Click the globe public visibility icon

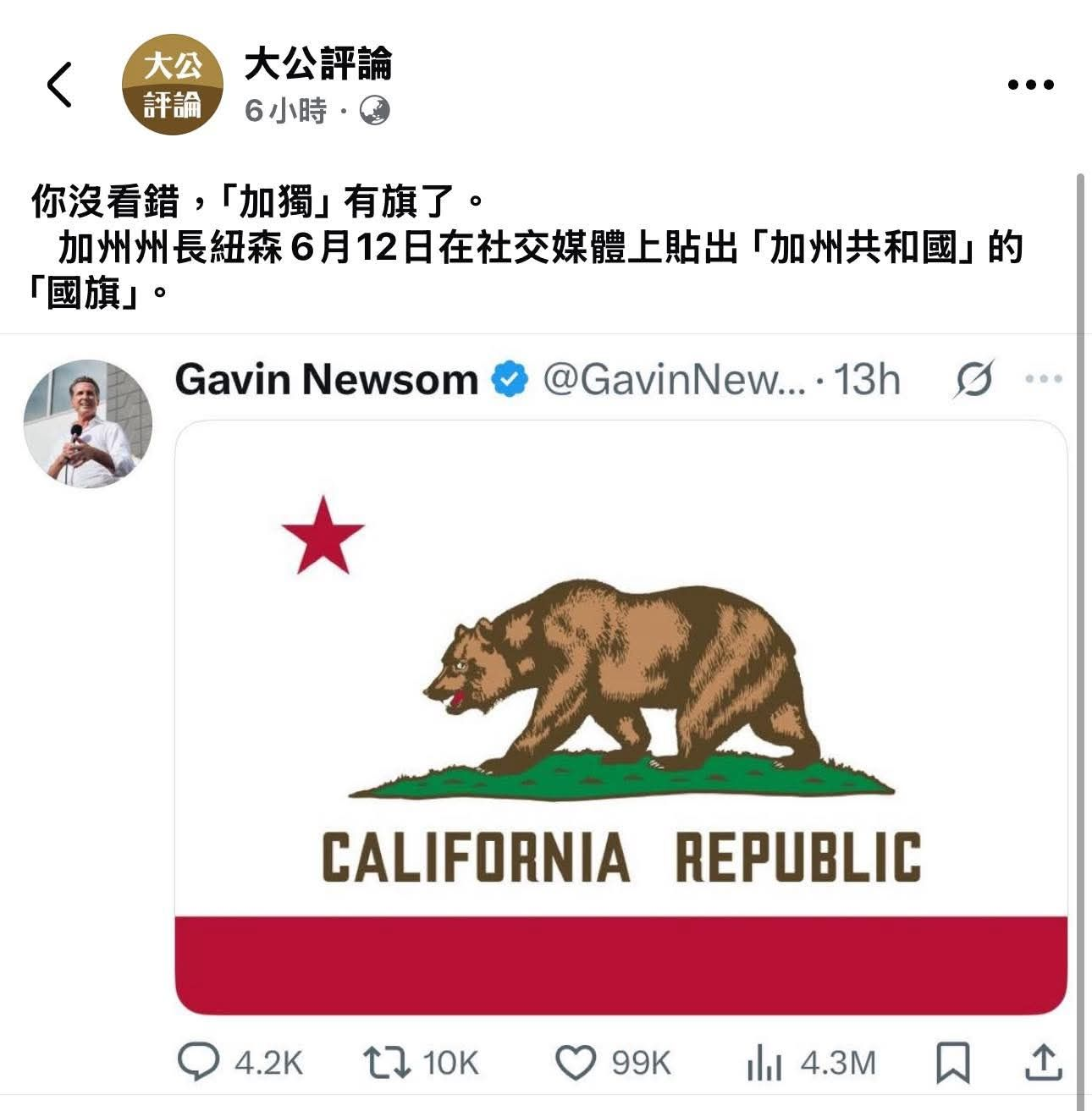(x=375, y=110)
